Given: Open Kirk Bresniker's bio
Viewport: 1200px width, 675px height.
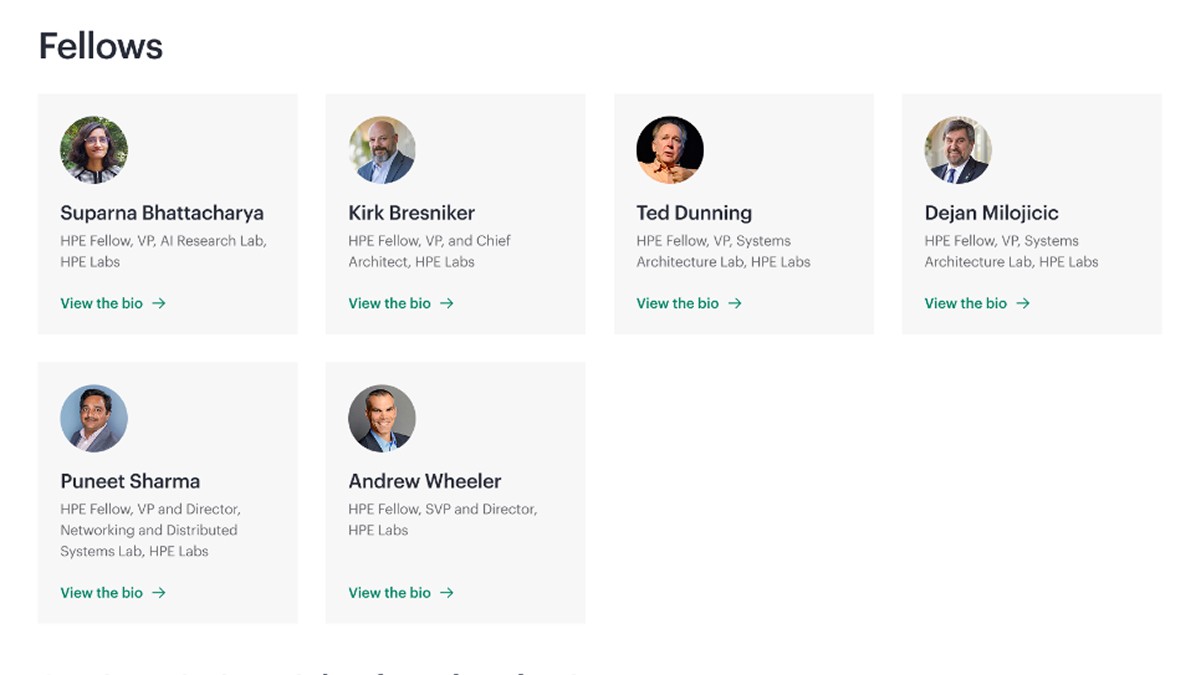Looking at the screenshot, I should click(x=389, y=303).
